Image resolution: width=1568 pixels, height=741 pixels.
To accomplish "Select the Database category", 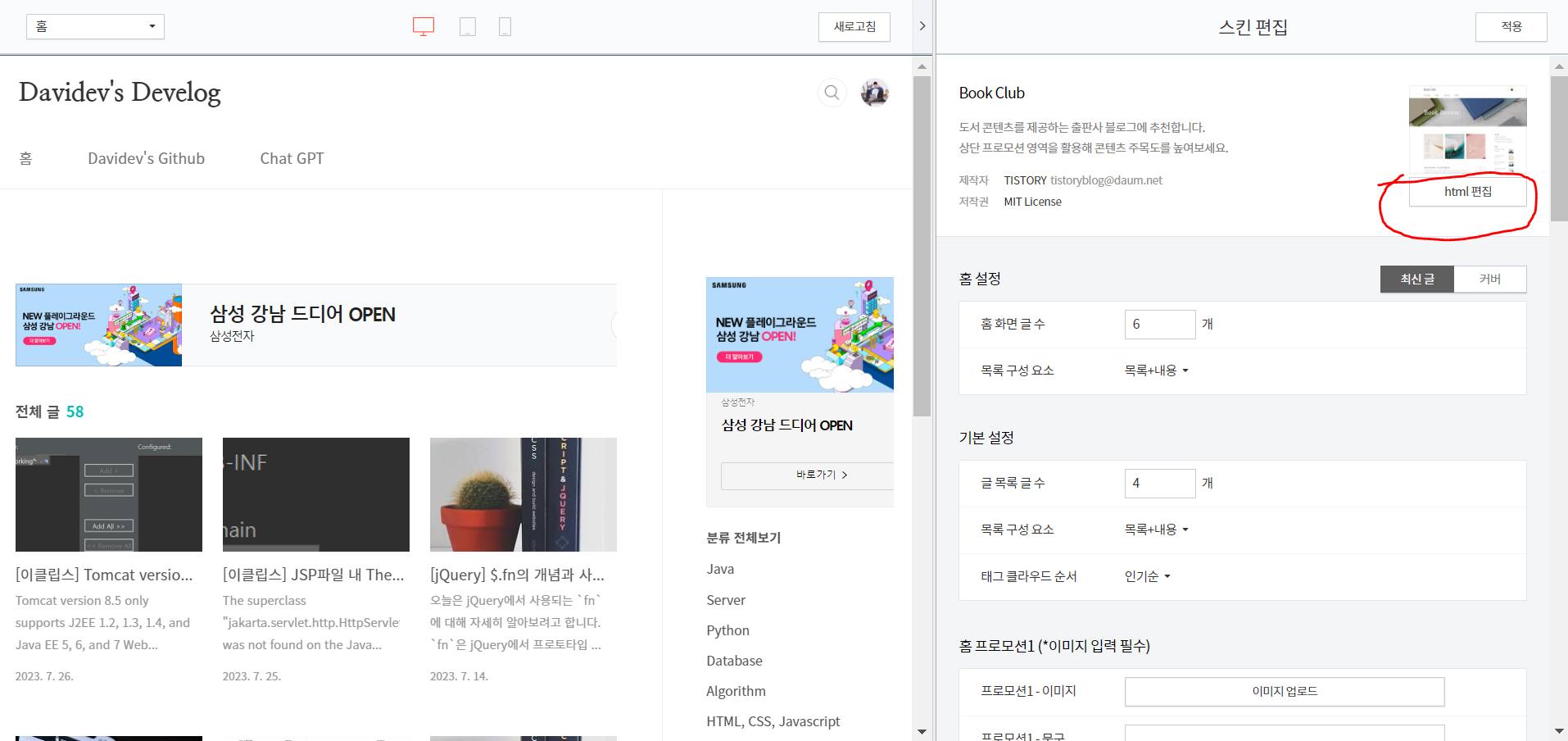I will click(734, 661).
